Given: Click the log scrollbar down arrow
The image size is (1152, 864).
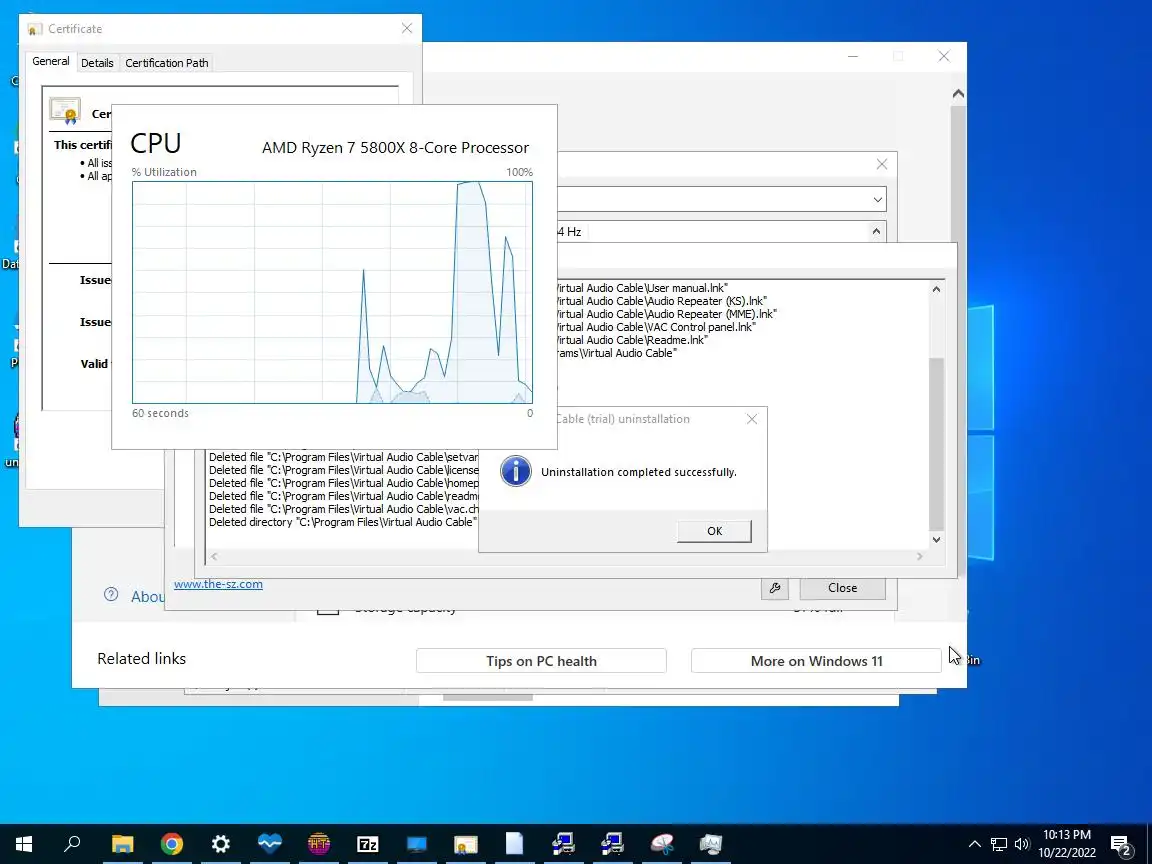Looking at the screenshot, I should 936,539.
